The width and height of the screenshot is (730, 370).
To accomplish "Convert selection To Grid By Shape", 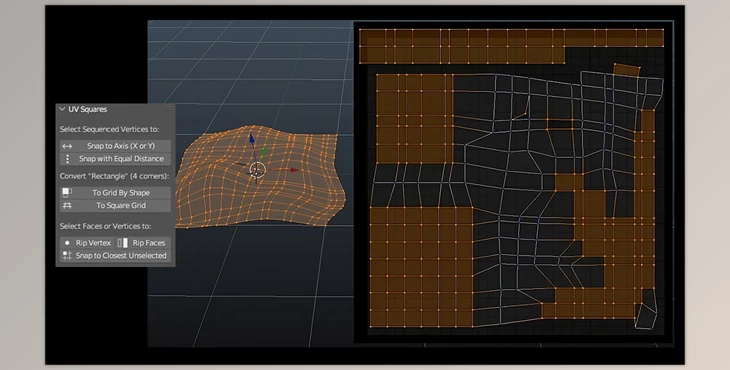I will tap(115, 193).
